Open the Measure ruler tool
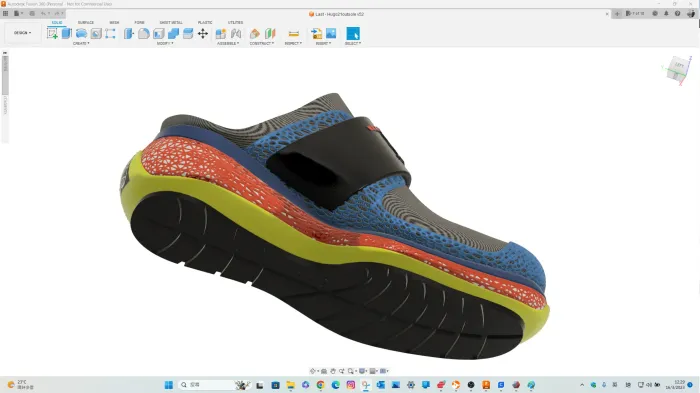 point(293,33)
